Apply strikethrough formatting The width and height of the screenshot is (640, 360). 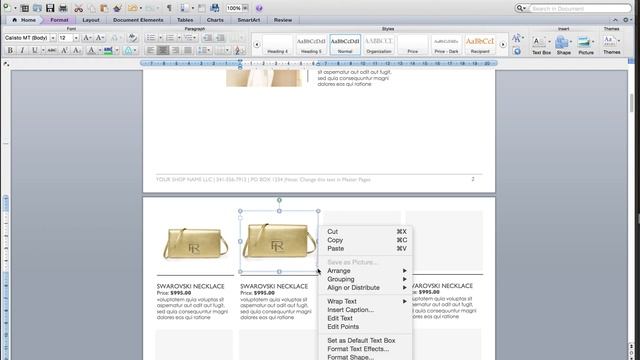pos(52,51)
